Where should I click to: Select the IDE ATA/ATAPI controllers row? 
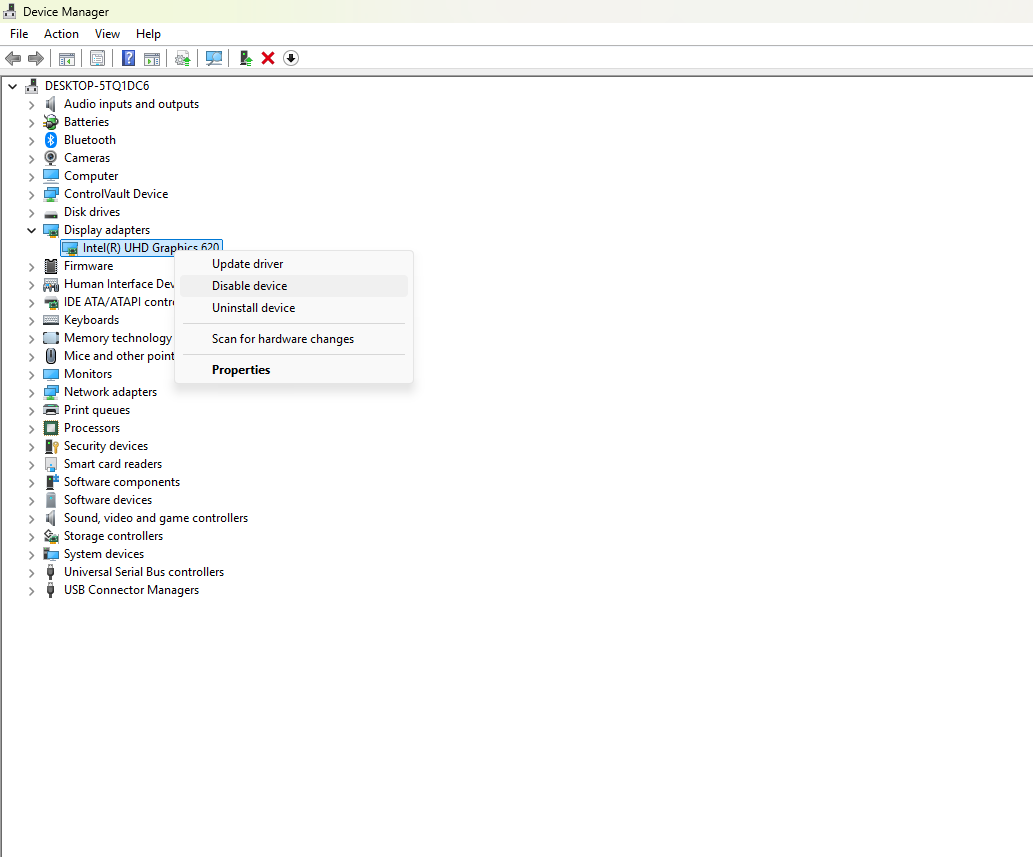(x=119, y=302)
